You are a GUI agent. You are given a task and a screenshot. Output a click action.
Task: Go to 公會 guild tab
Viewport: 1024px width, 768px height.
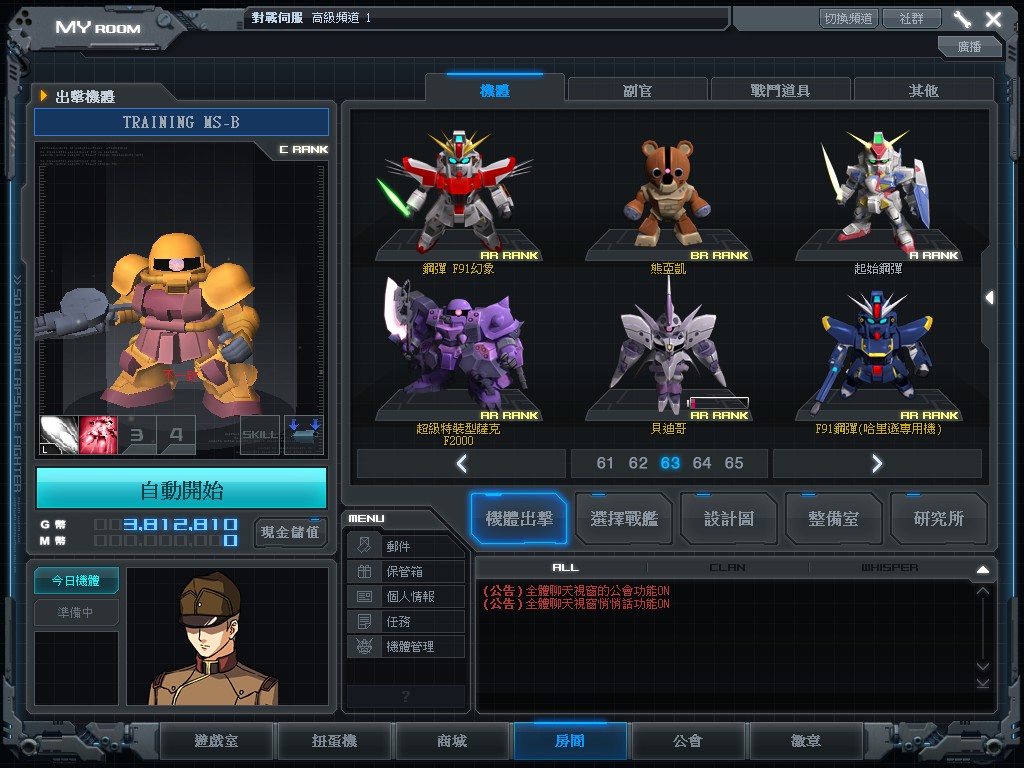pyautogui.click(x=688, y=741)
